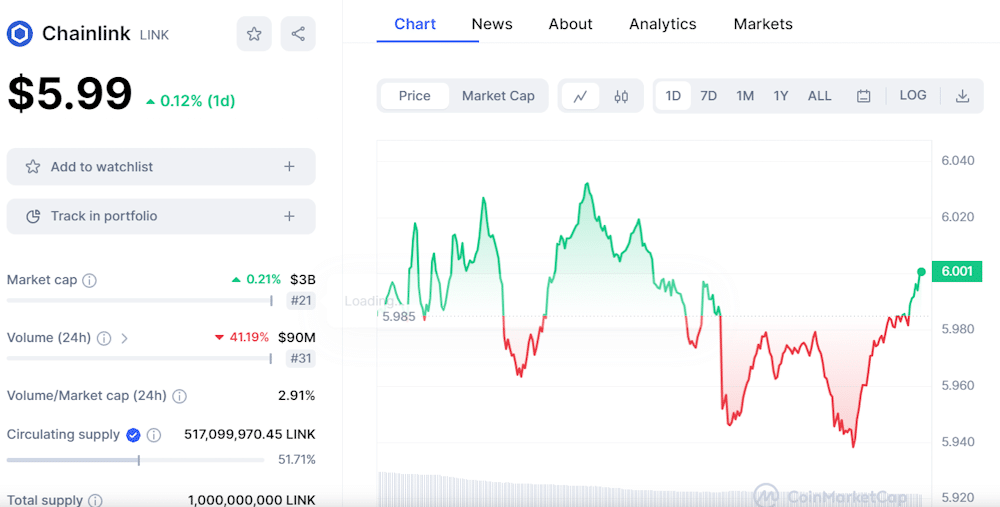Select the 1M time range
The image size is (1000, 507).
745,96
